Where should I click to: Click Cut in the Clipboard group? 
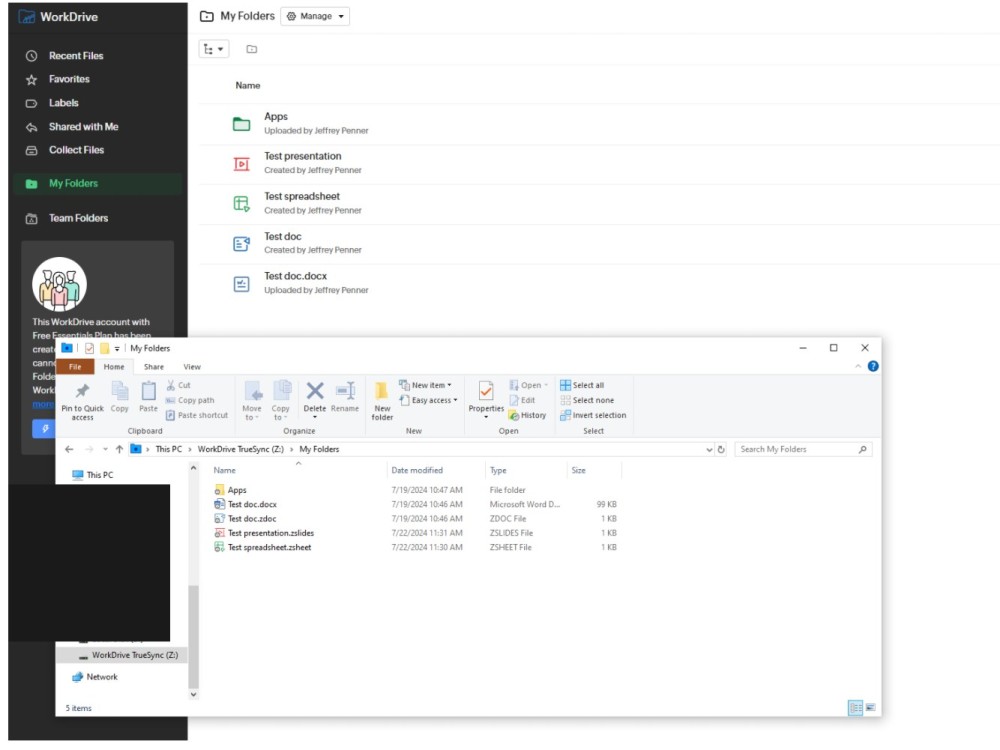coord(178,385)
